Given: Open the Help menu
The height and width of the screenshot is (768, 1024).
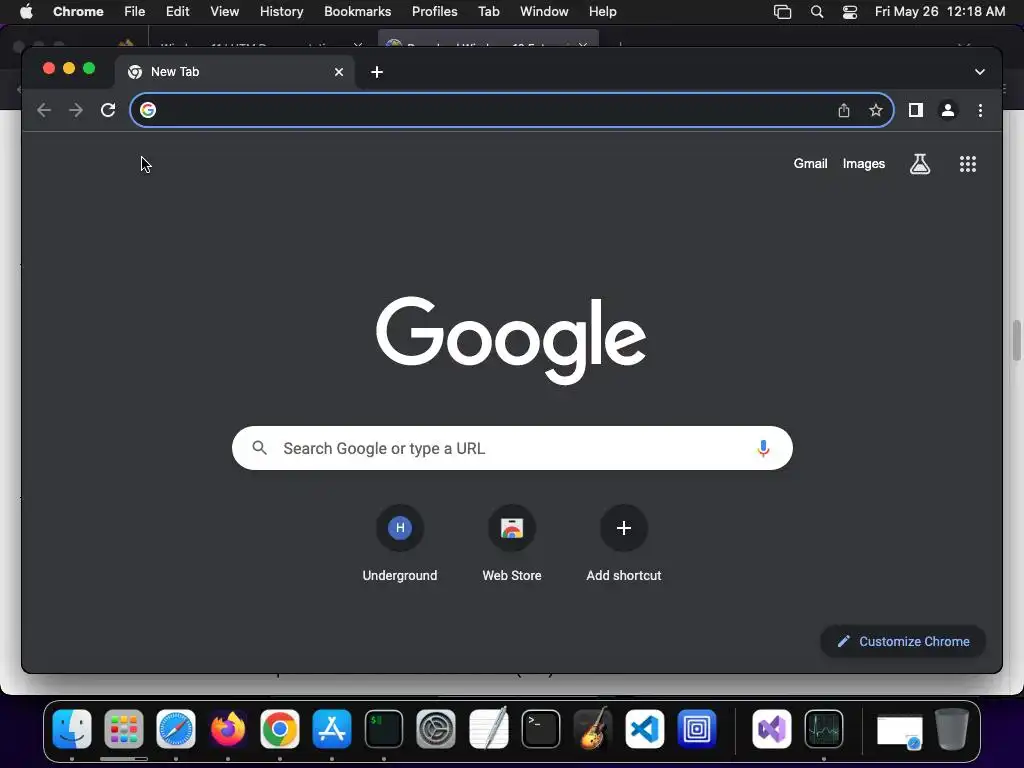Looking at the screenshot, I should pos(602,12).
